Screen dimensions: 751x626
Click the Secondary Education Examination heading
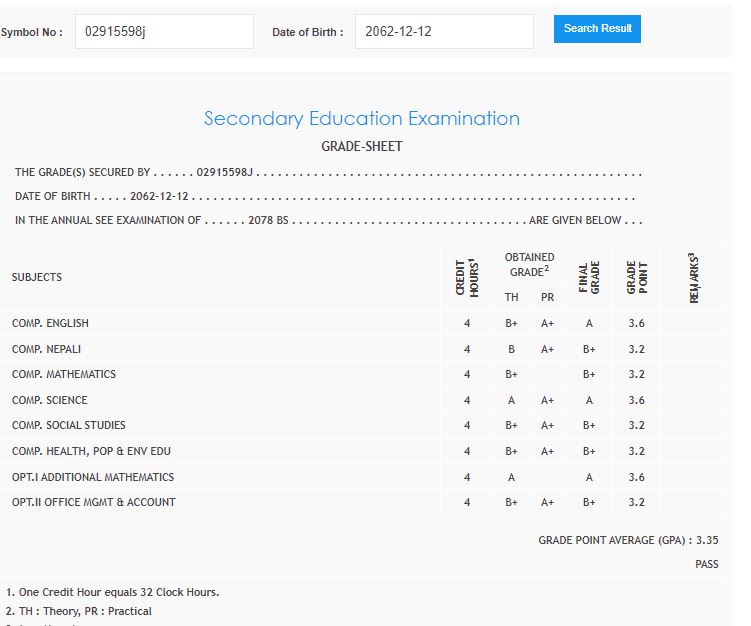361,118
